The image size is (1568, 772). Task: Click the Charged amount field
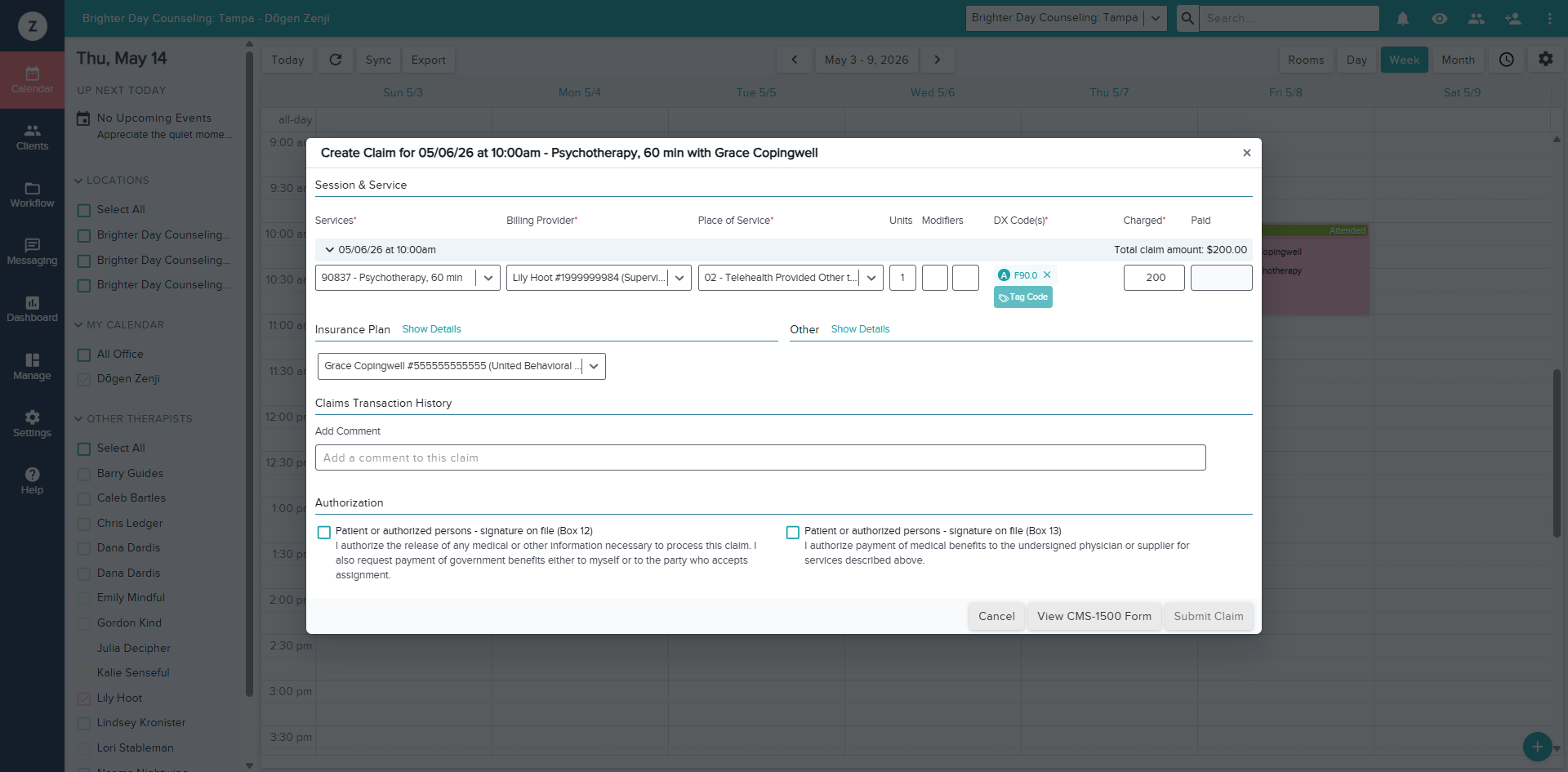point(1154,278)
